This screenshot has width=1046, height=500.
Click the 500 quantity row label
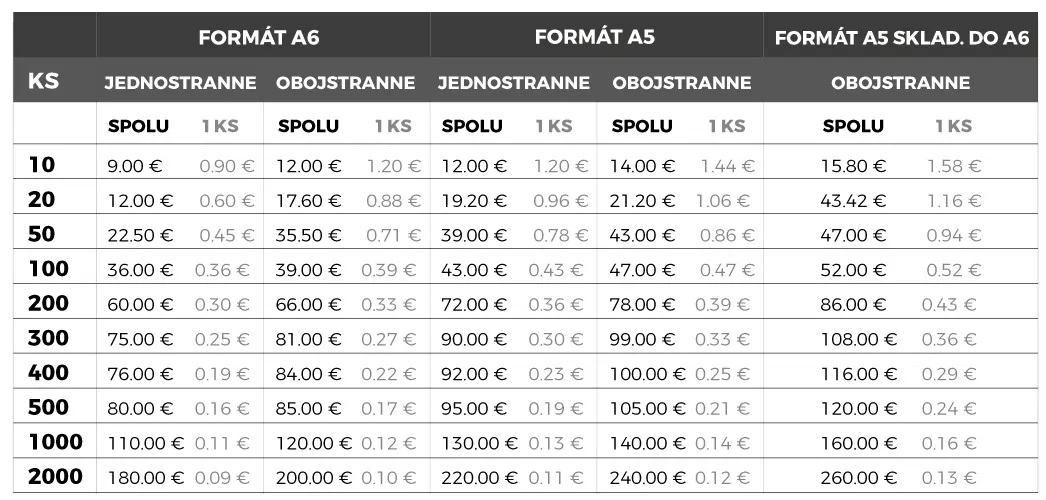pyautogui.click(x=48, y=408)
